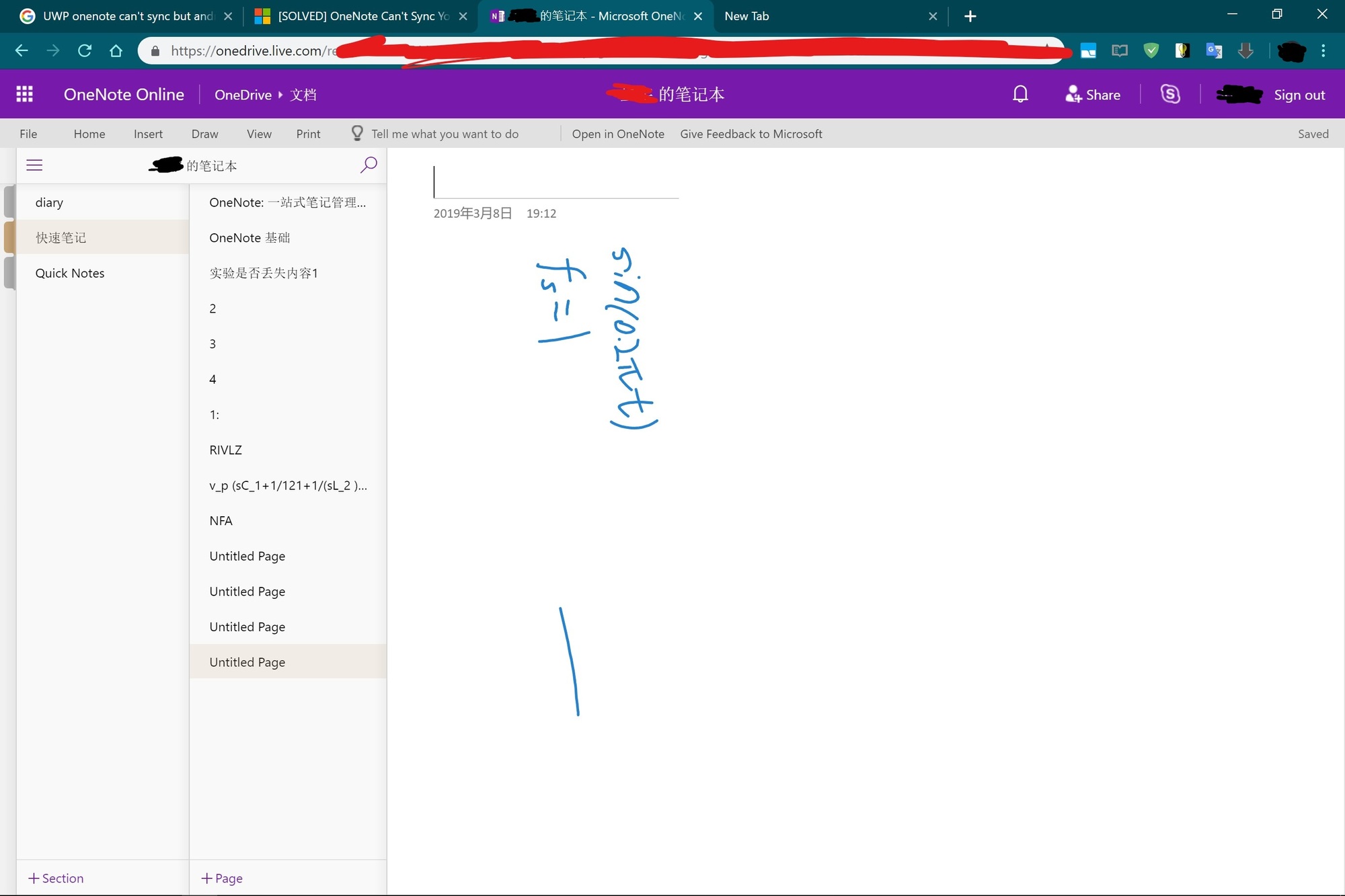
Task: Reload the page with refresh icon
Action: [x=85, y=50]
